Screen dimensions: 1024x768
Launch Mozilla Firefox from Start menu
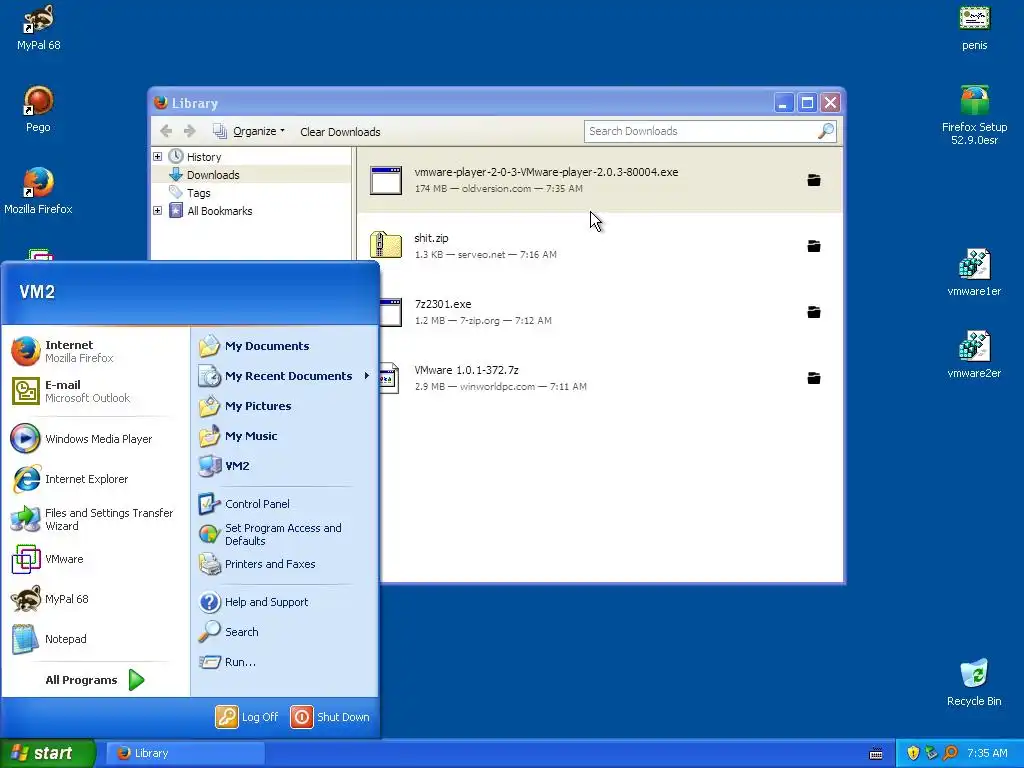pos(95,351)
